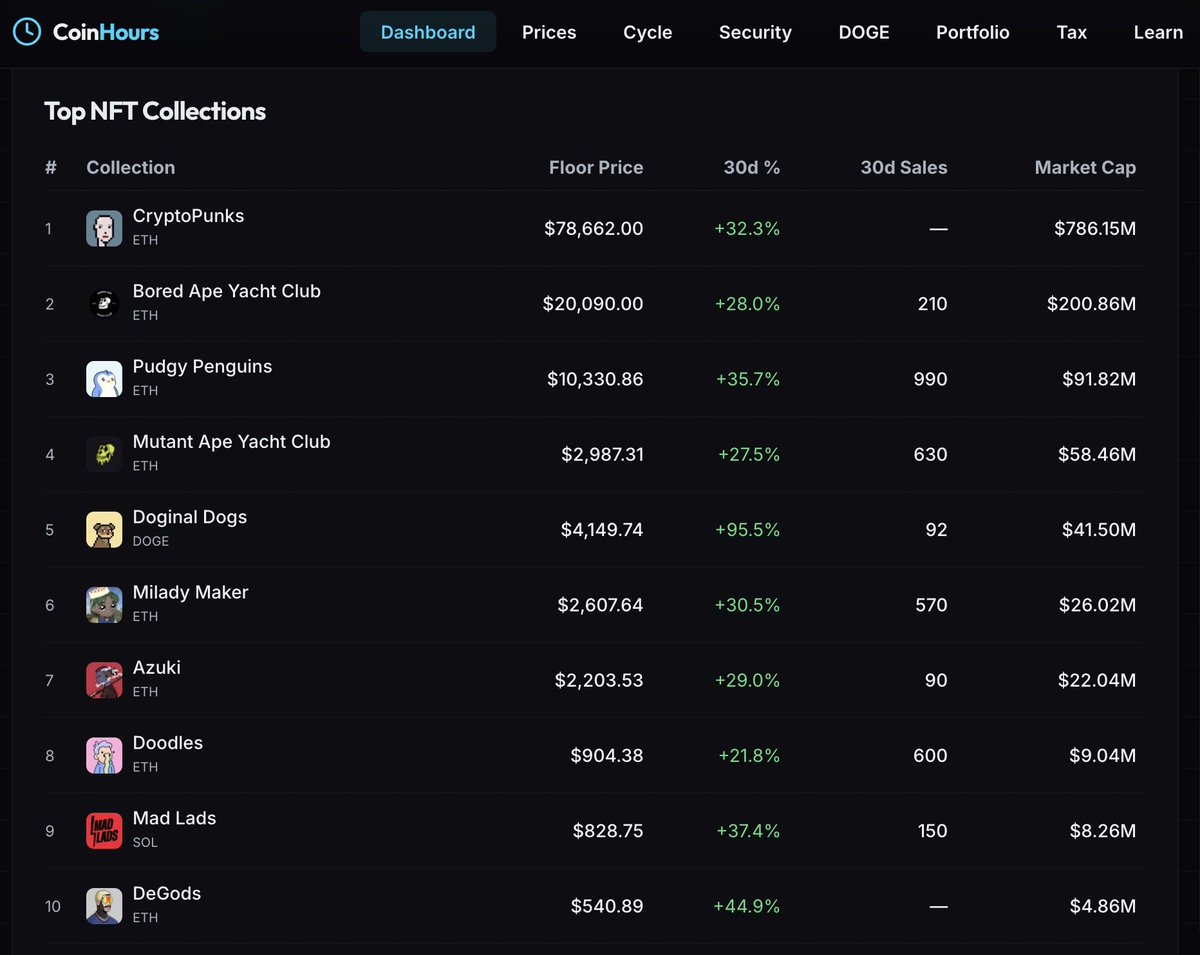Click the DeGods collection avatar
This screenshot has height=955, width=1200.
point(104,906)
